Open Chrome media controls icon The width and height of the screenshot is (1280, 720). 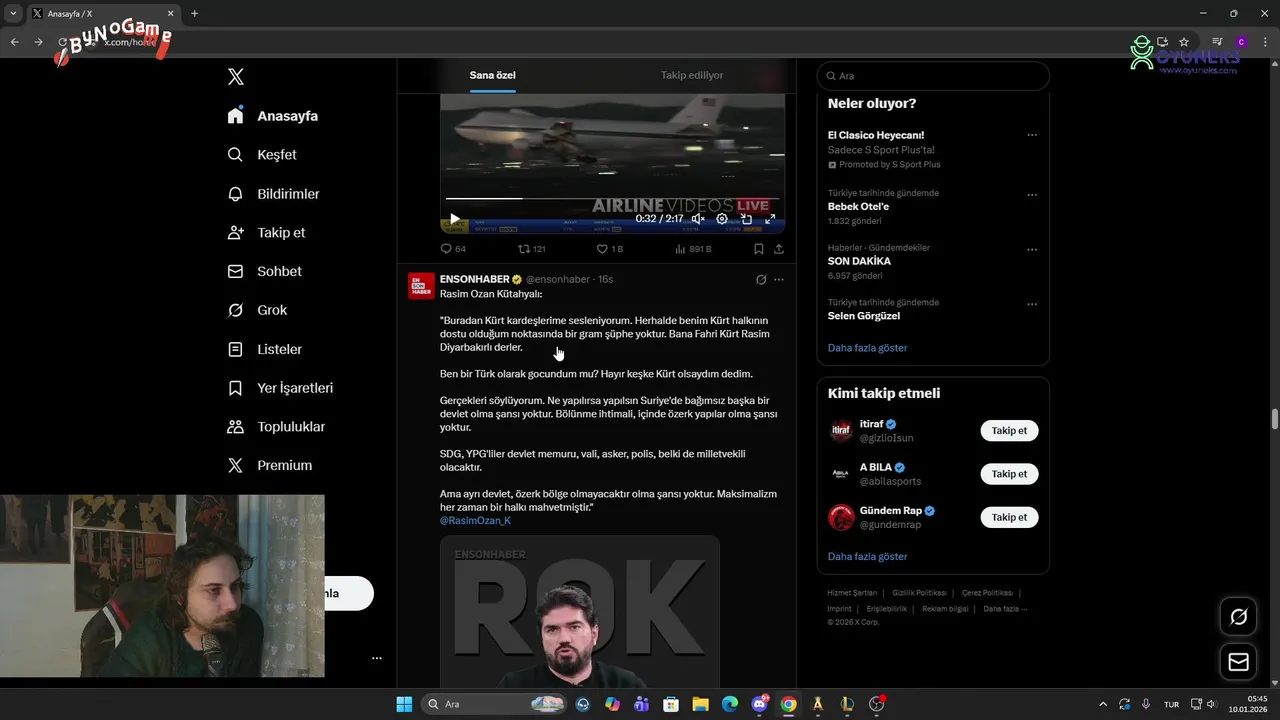pyautogui.click(x=1217, y=42)
